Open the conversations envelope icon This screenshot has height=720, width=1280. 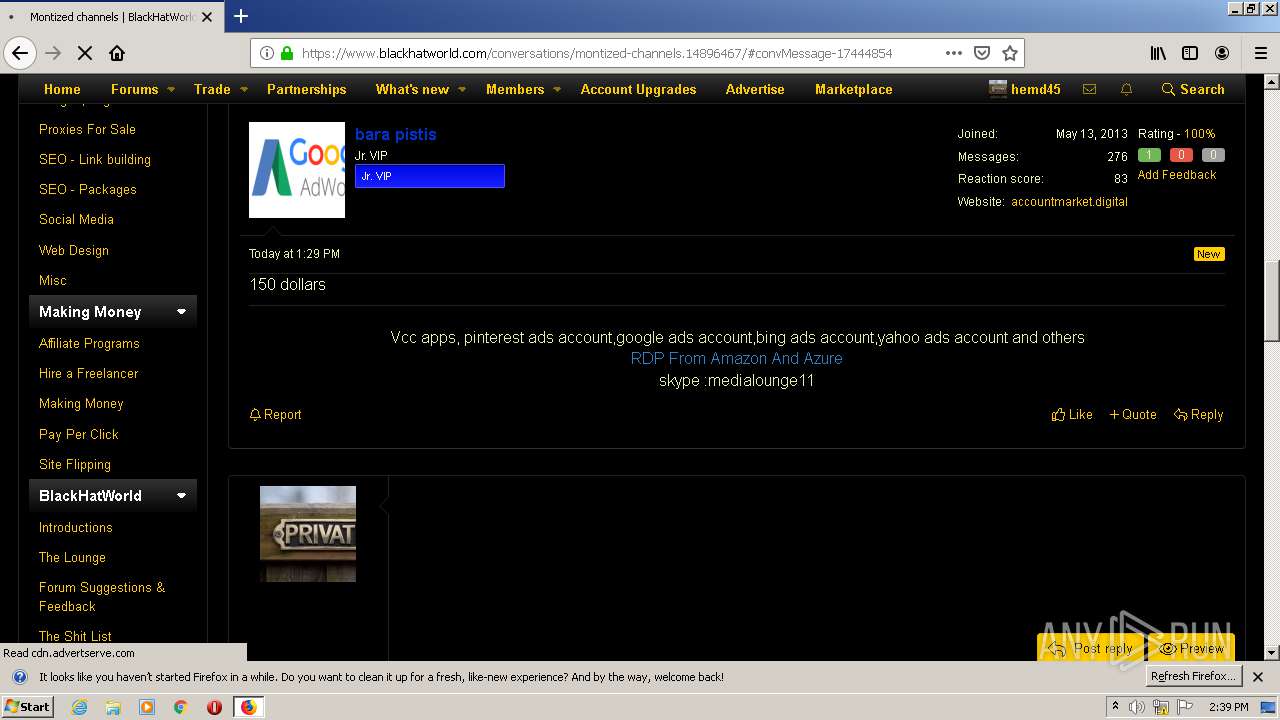tap(1089, 89)
